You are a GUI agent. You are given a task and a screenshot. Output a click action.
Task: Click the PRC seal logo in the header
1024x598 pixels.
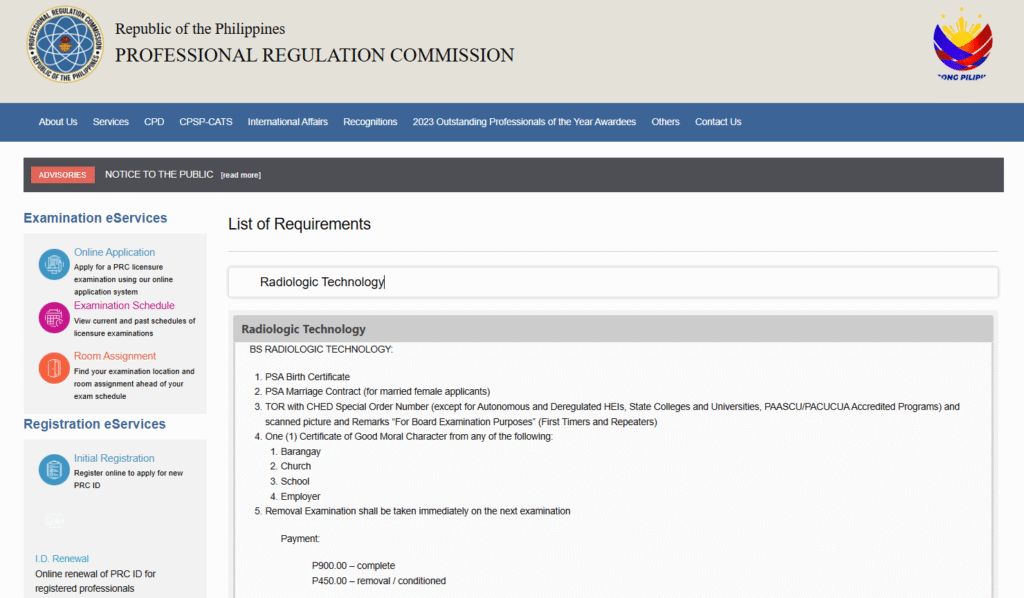pyautogui.click(x=64, y=46)
